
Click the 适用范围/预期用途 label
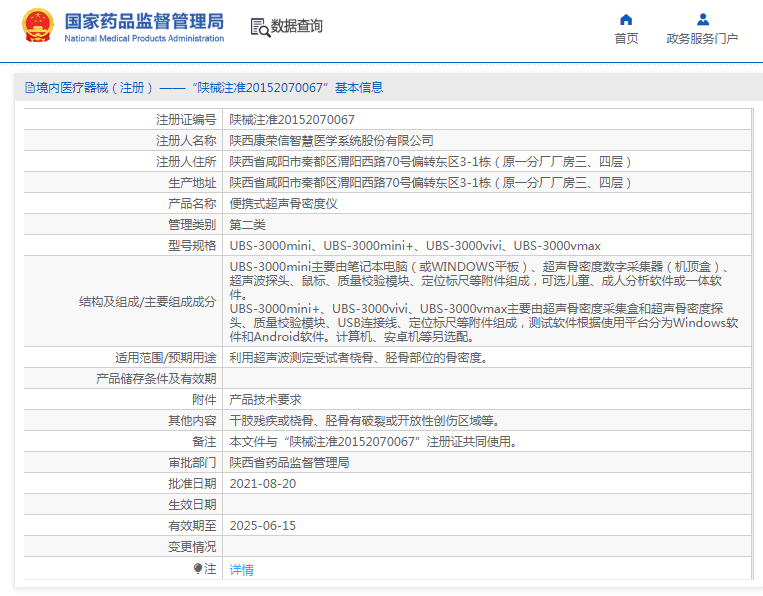click(x=165, y=358)
